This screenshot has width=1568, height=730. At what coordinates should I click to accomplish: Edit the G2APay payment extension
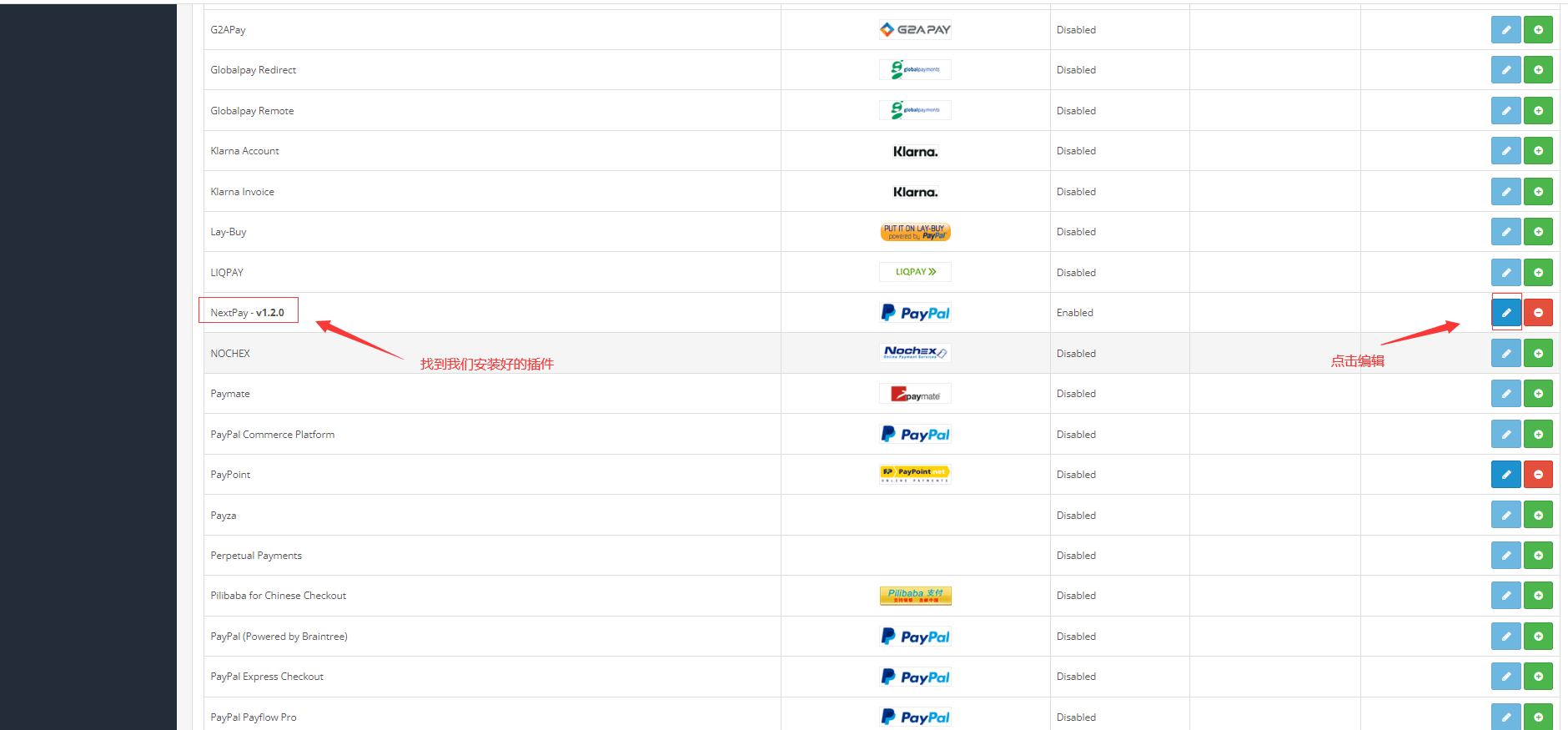tap(1505, 30)
